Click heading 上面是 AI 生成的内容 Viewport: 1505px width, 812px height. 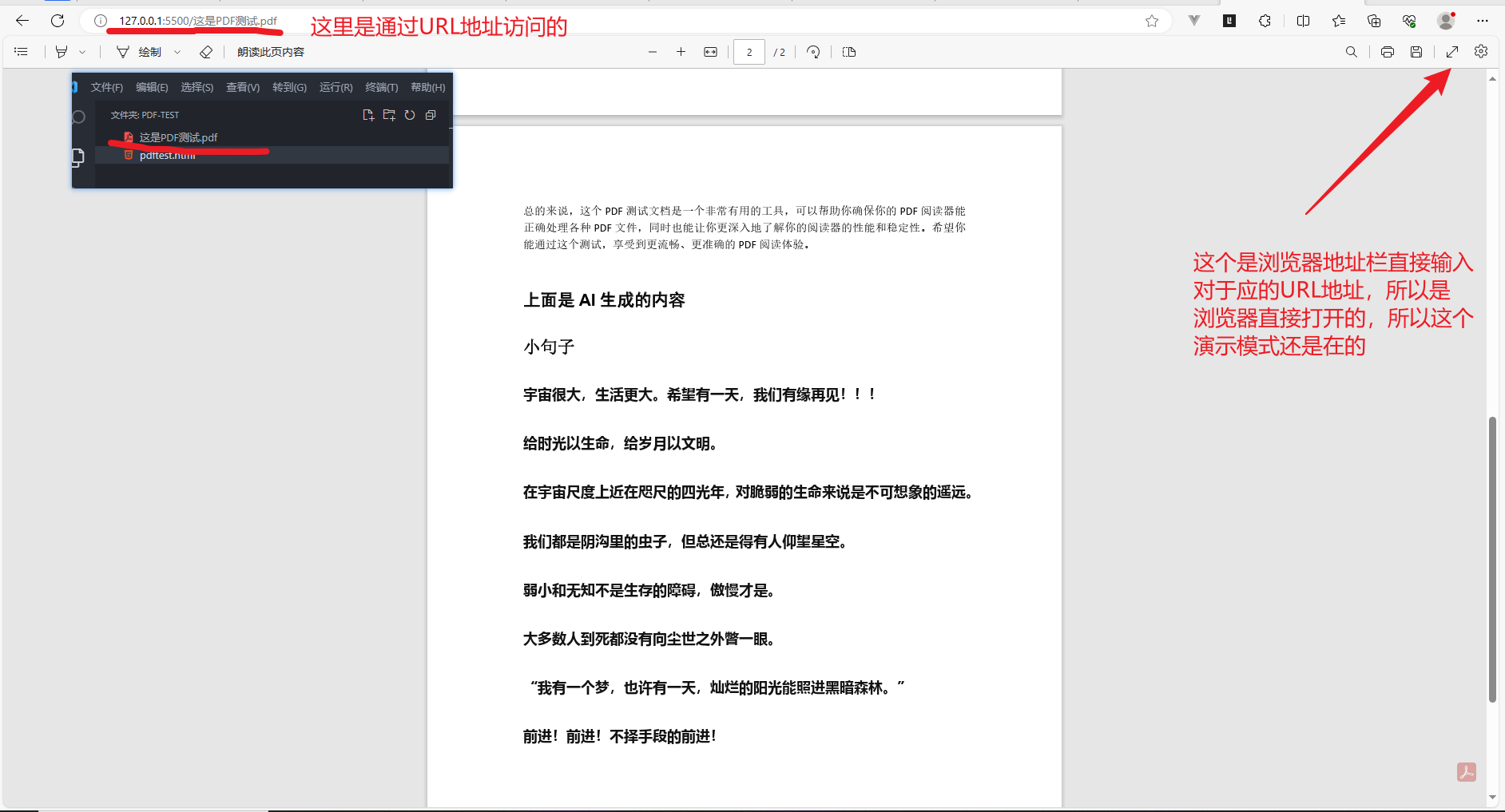pyautogui.click(x=604, y=300)
